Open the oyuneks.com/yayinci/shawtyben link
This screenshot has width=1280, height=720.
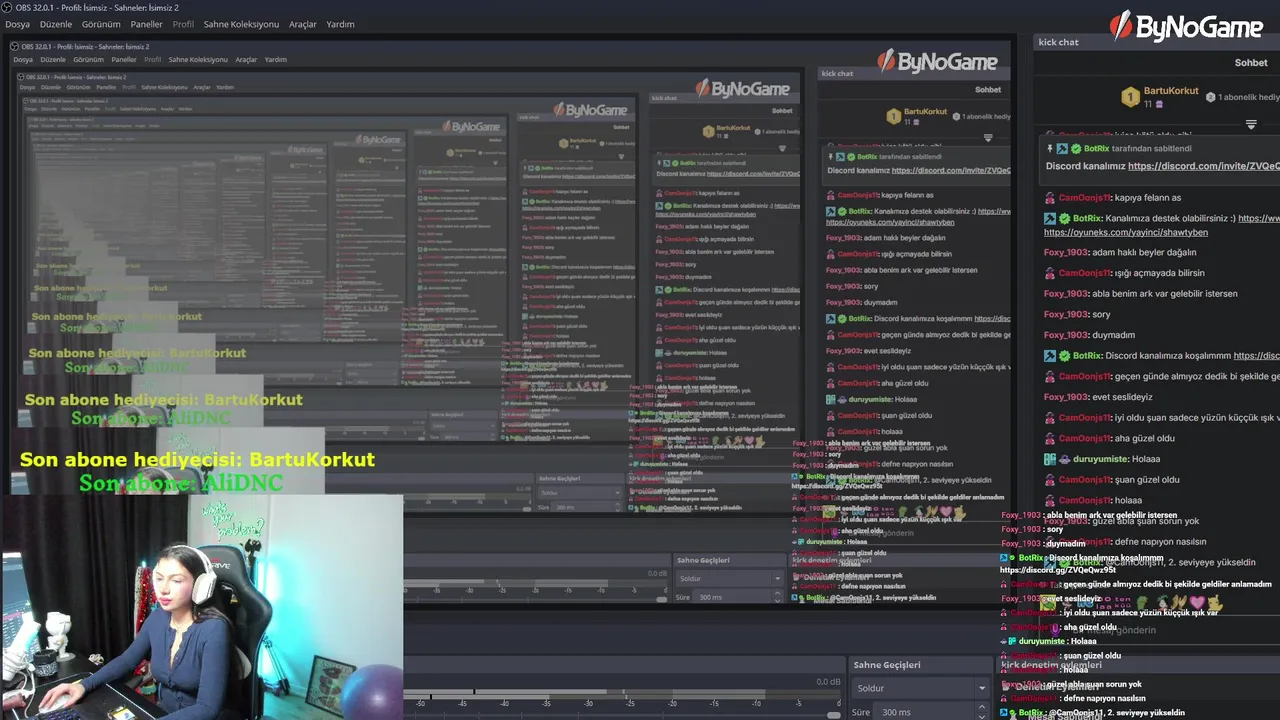coord(1126,232)
